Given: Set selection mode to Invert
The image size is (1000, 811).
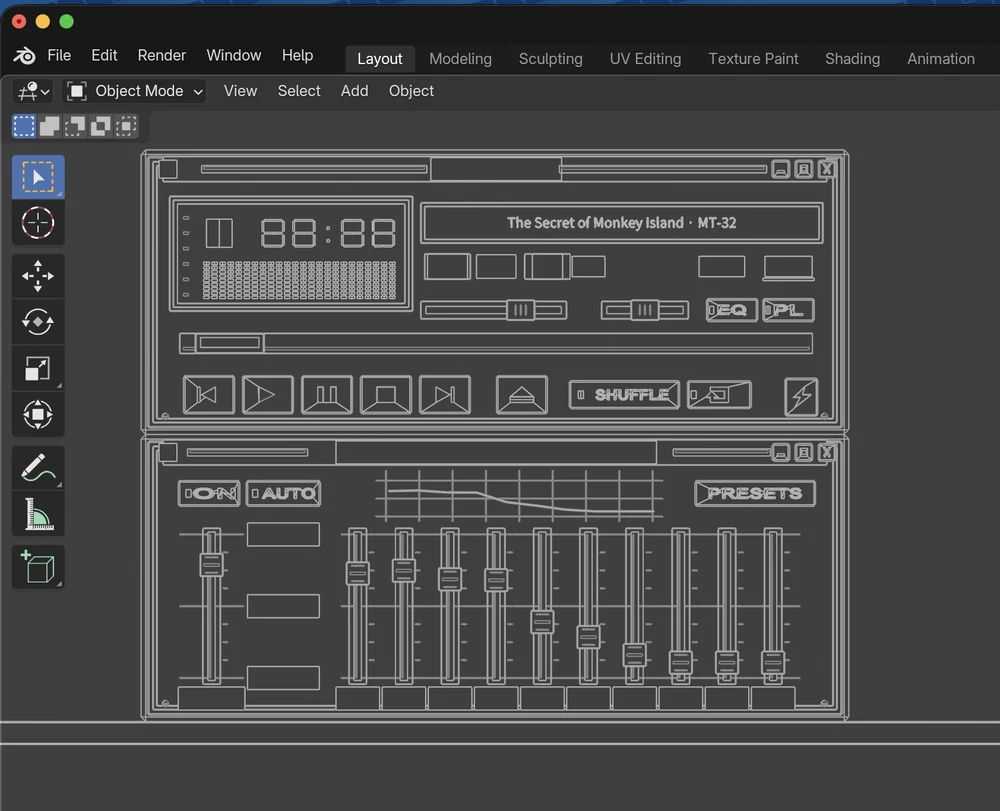Looking at the screenshot, I should (x=100, y=126).
